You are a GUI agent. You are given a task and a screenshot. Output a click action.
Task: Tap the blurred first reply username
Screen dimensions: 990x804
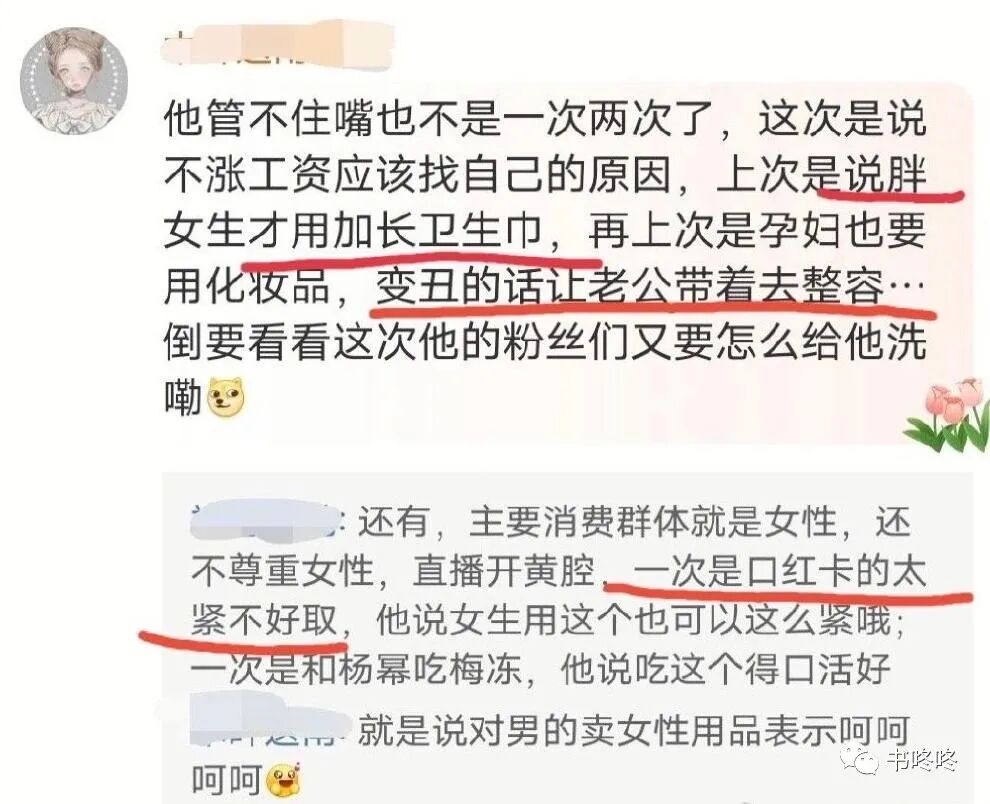pos(266,521)
